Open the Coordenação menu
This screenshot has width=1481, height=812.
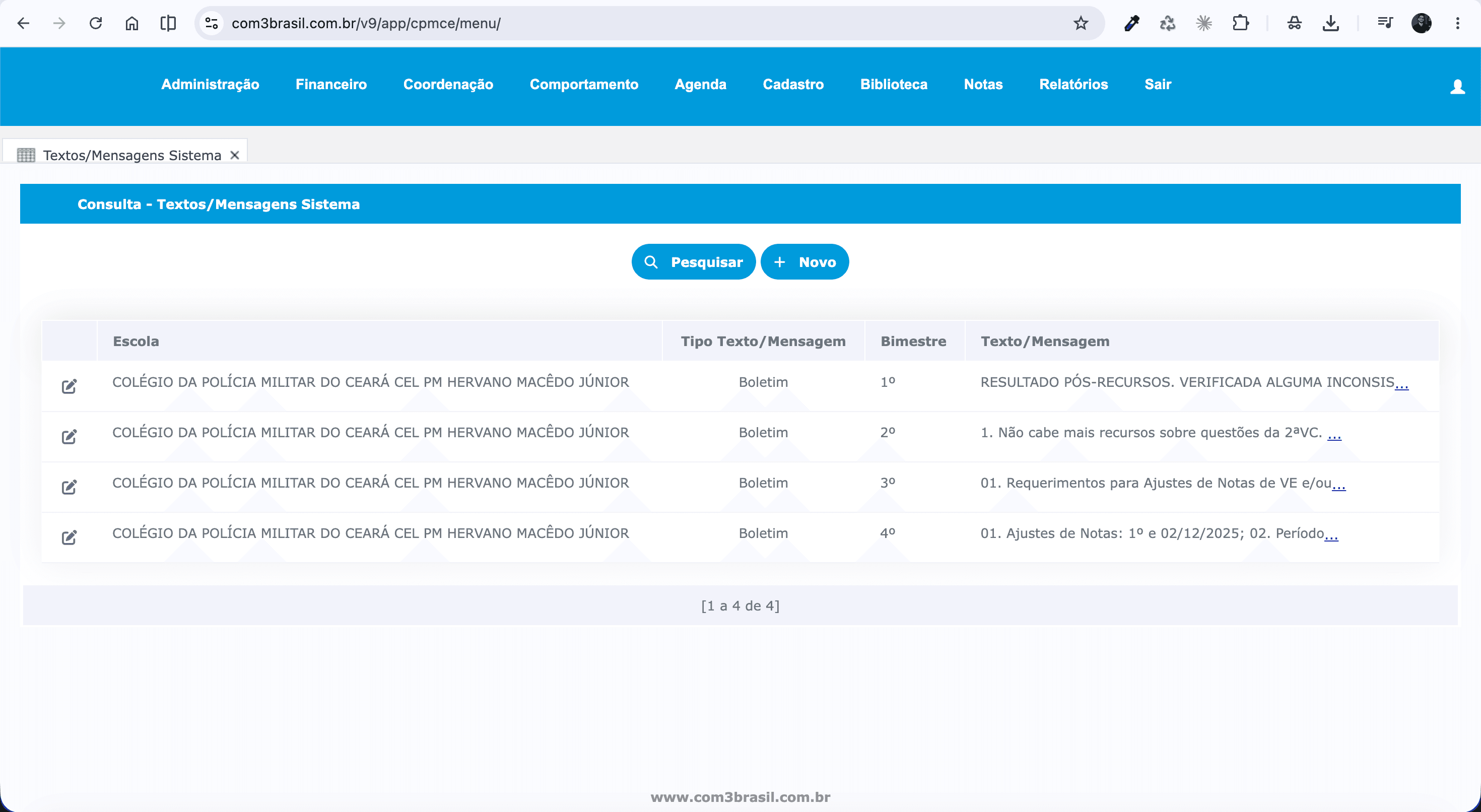[x=448, y=85]
